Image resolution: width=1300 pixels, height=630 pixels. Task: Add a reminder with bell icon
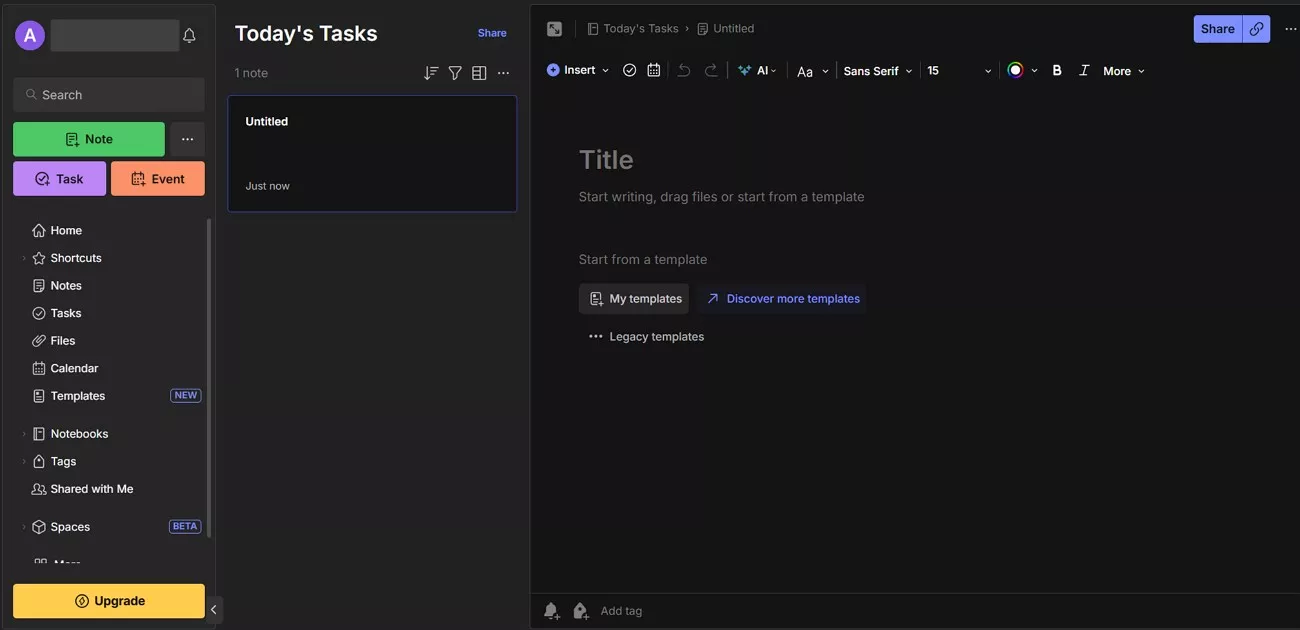click(x=551, y=611)
